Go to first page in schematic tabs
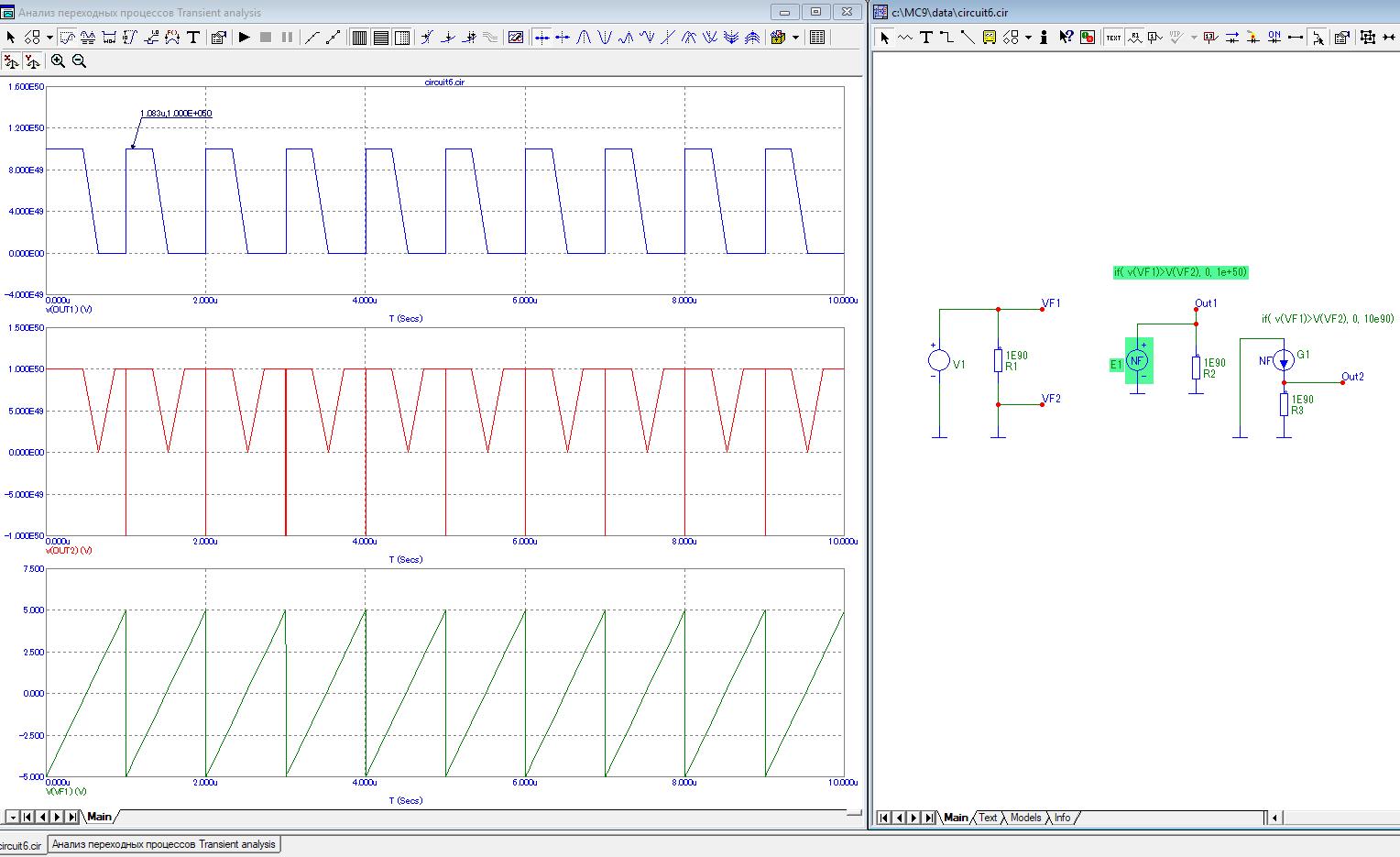Viewport: 1400px width, 857px height. pos(884,818)
